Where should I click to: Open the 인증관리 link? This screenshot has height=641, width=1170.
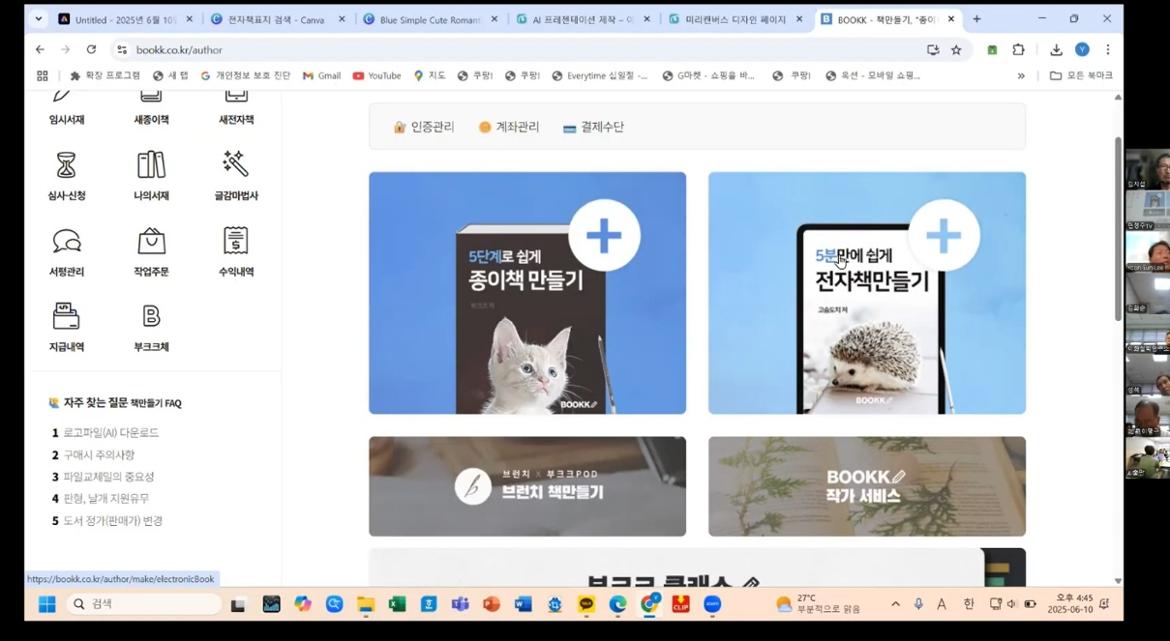(x=425, y=127)
